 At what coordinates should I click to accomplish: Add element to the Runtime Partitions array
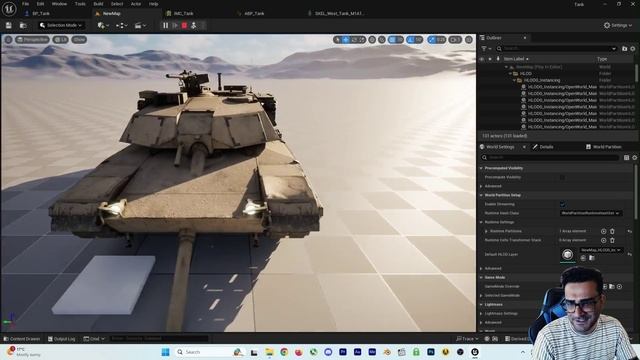point(603,231)
